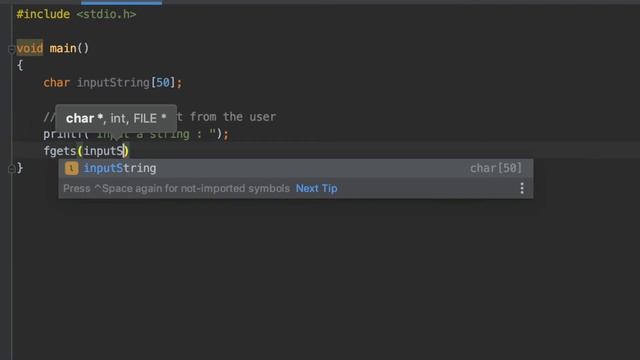Click 'from the user' comment text
This screenshot has height=360, width=640.
pos(233,117)
